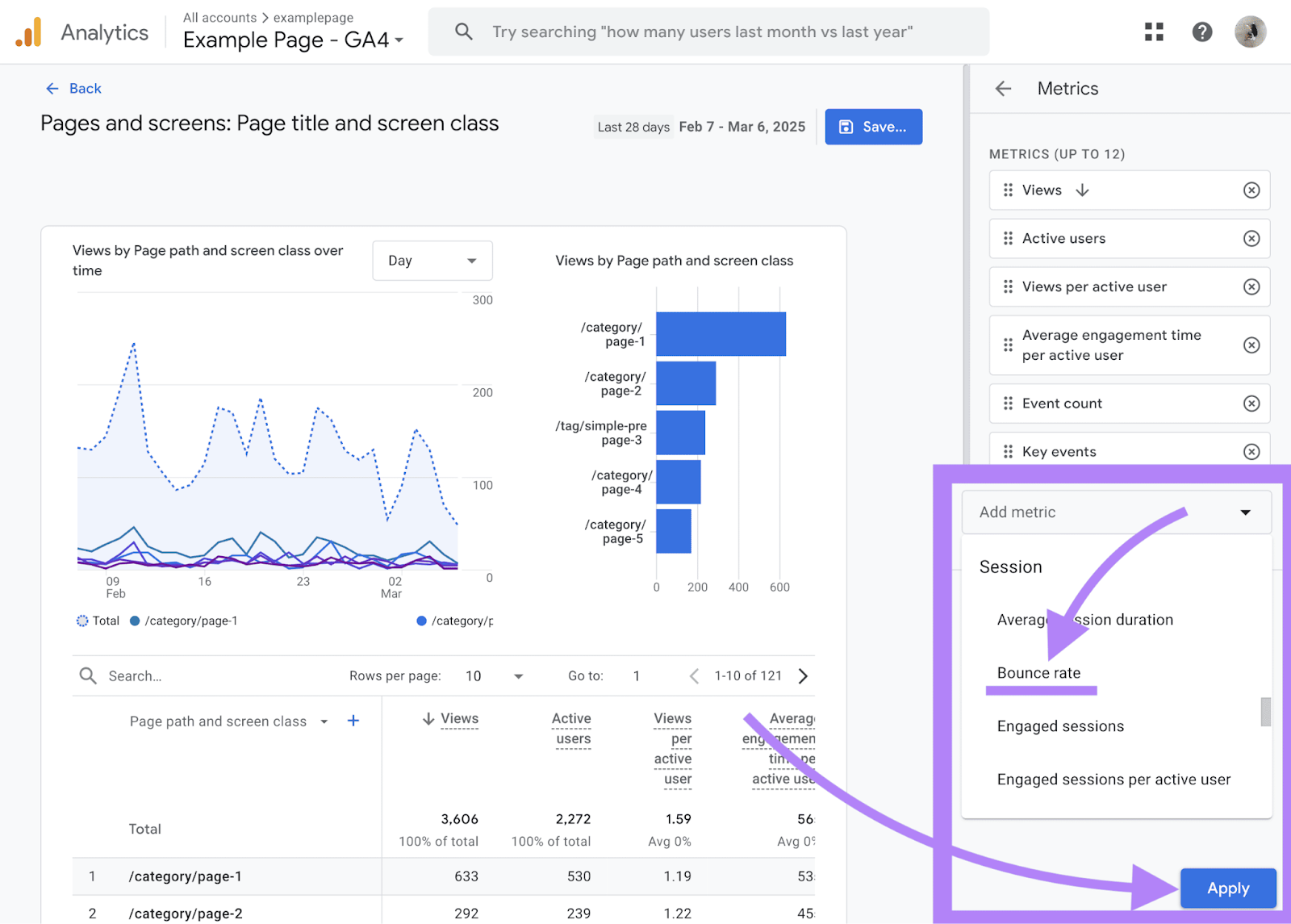Select Bounce rate from the Session list
The image size is (1291, 924).
(x=1040, y=672)
